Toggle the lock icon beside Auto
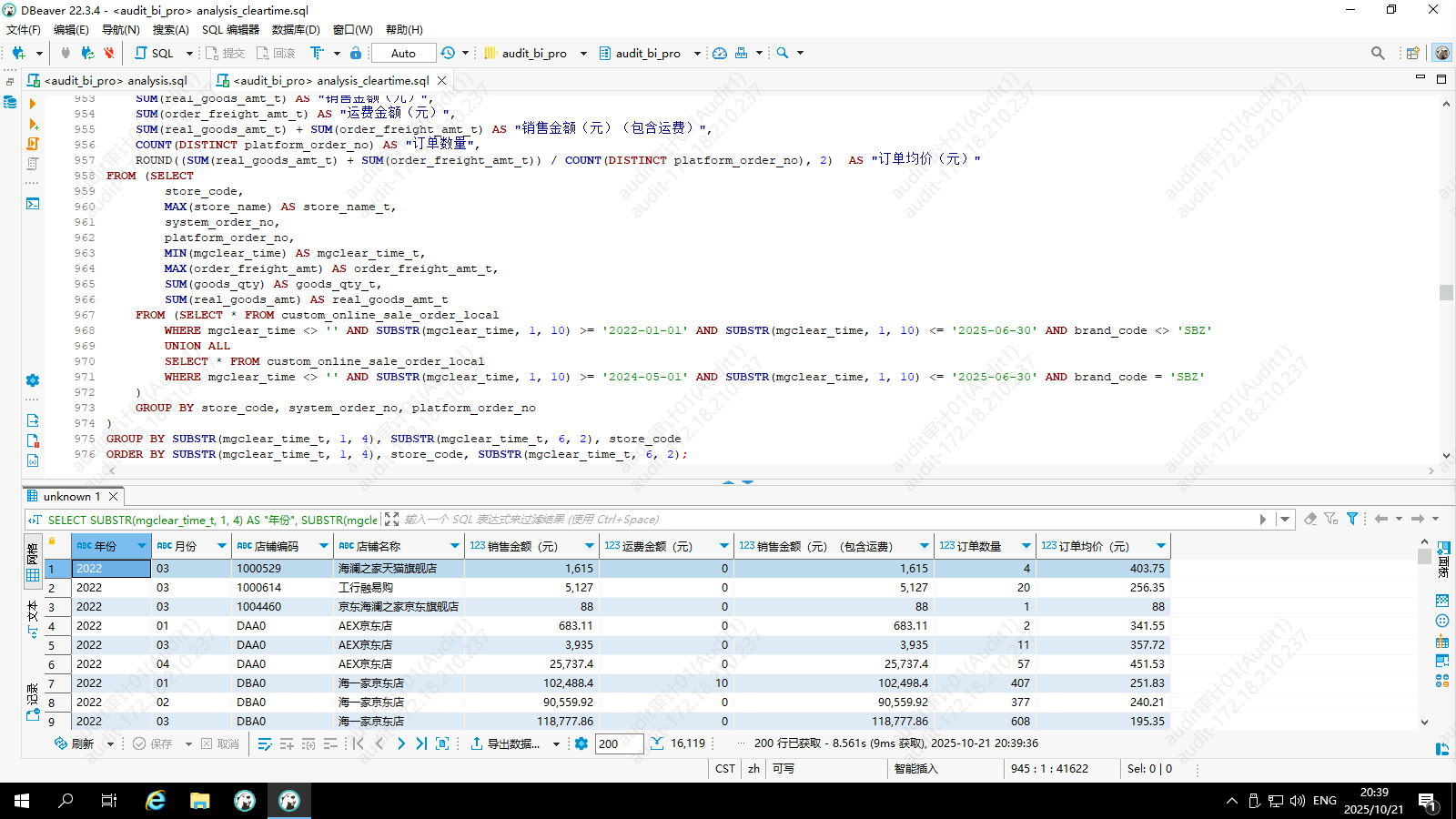 356,53
